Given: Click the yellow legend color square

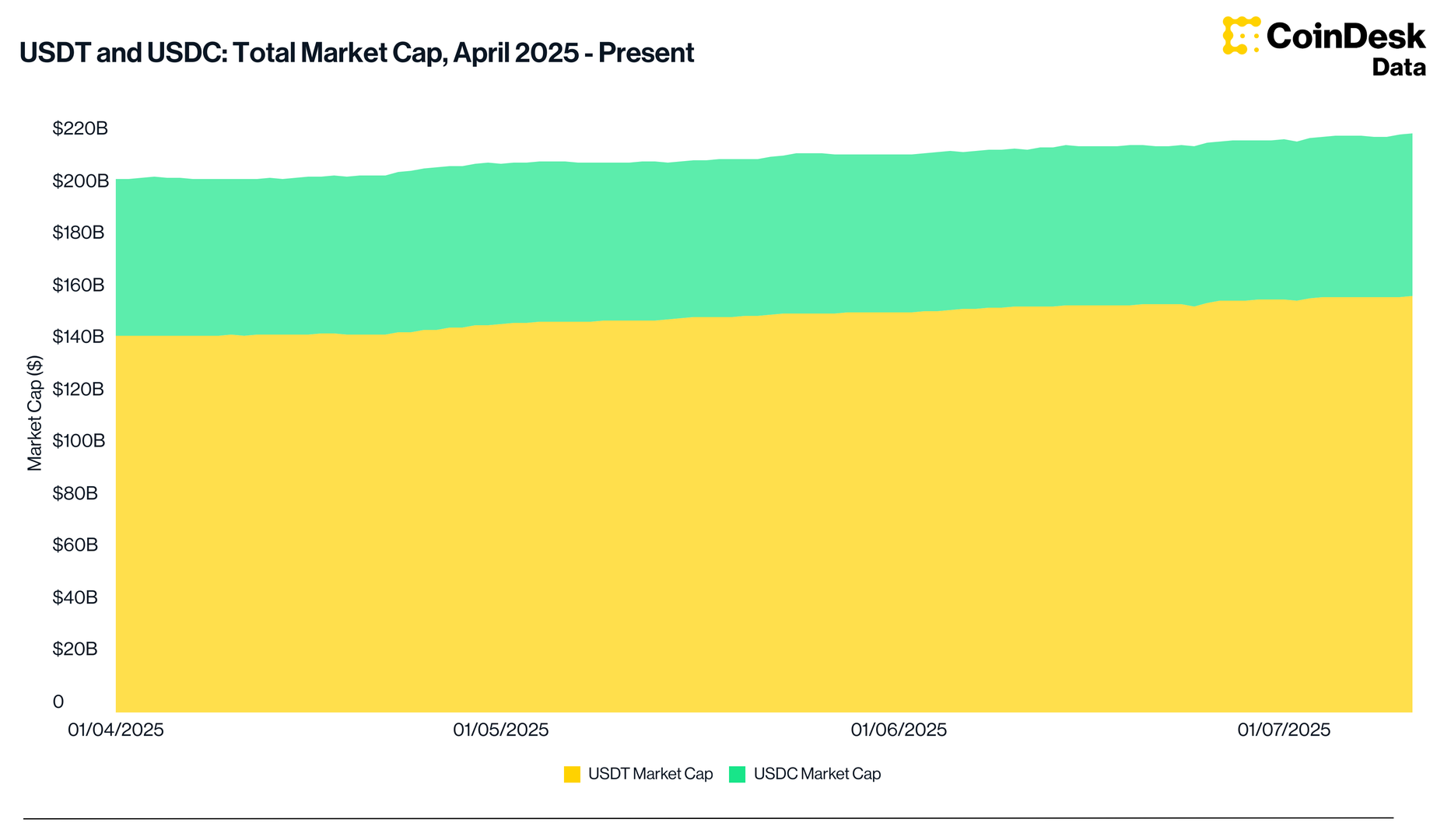Looking at the screenshot, I should coord(573,774).
